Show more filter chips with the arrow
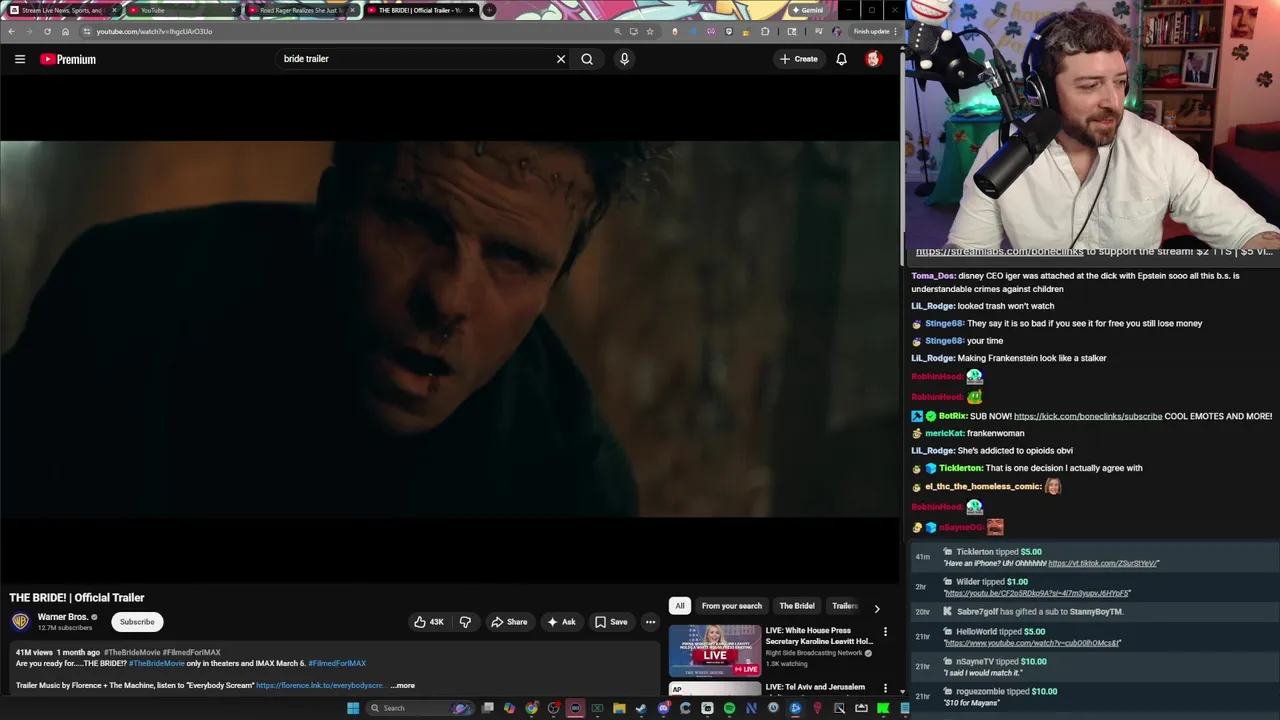 877,607
